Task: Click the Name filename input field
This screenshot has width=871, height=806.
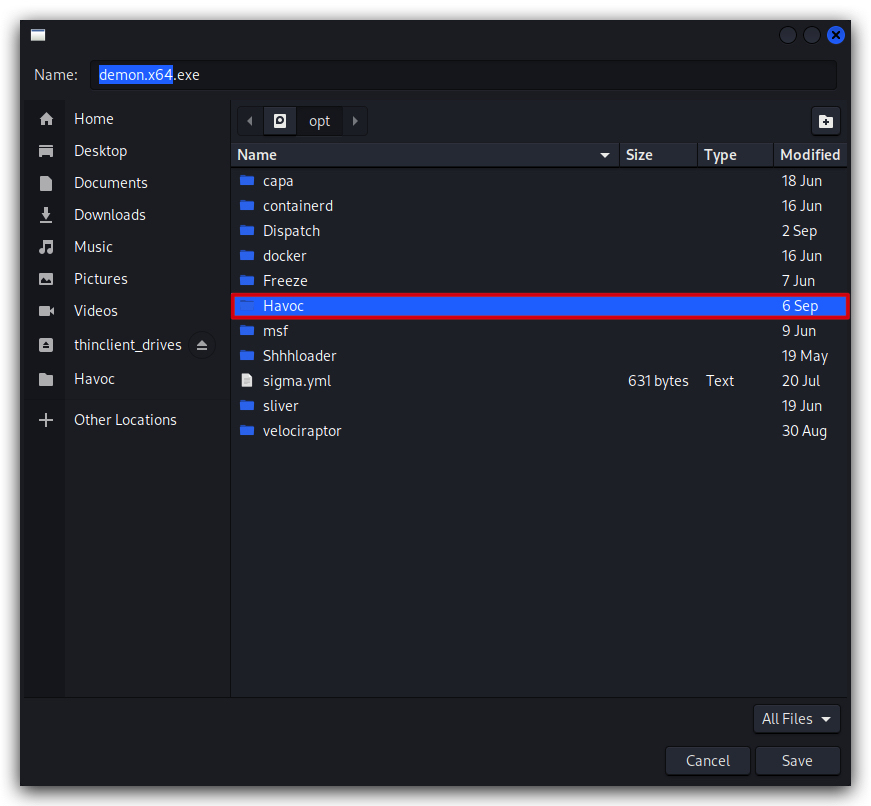Action: click(x=463, y=75)
